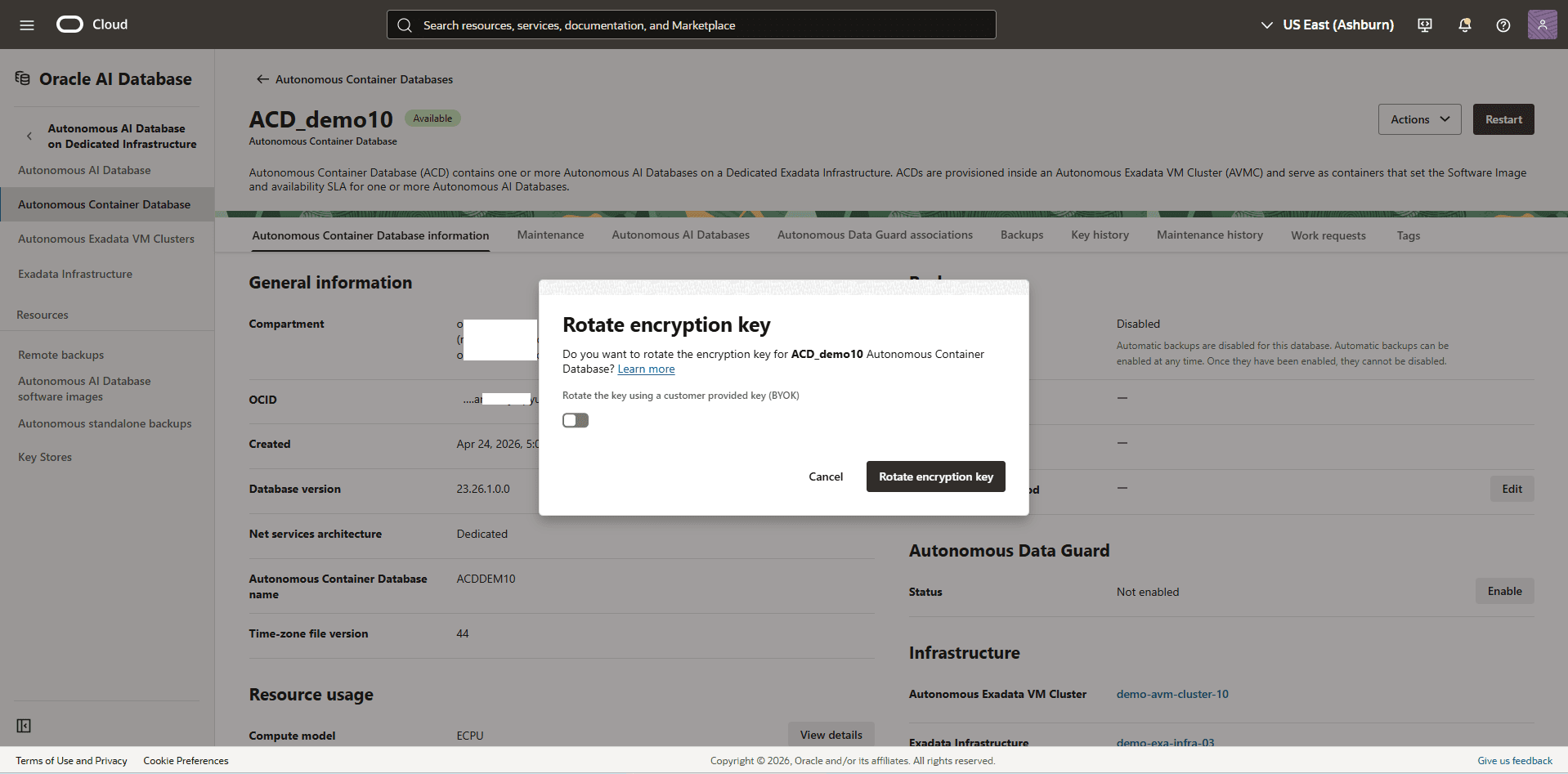Enable Autonomous Data Guard
The height and width of the screenshot is (774, 1568).
pos(1504,591)
